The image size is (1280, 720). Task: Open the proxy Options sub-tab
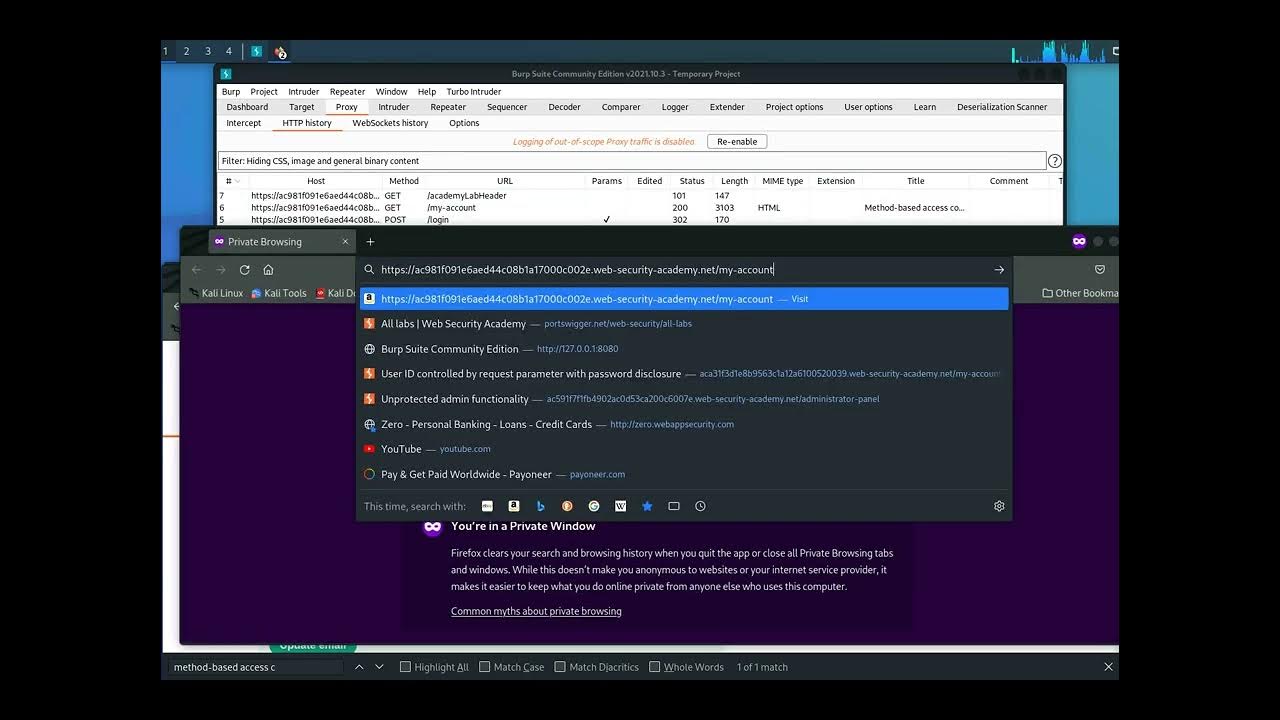(x=464, y=123)
